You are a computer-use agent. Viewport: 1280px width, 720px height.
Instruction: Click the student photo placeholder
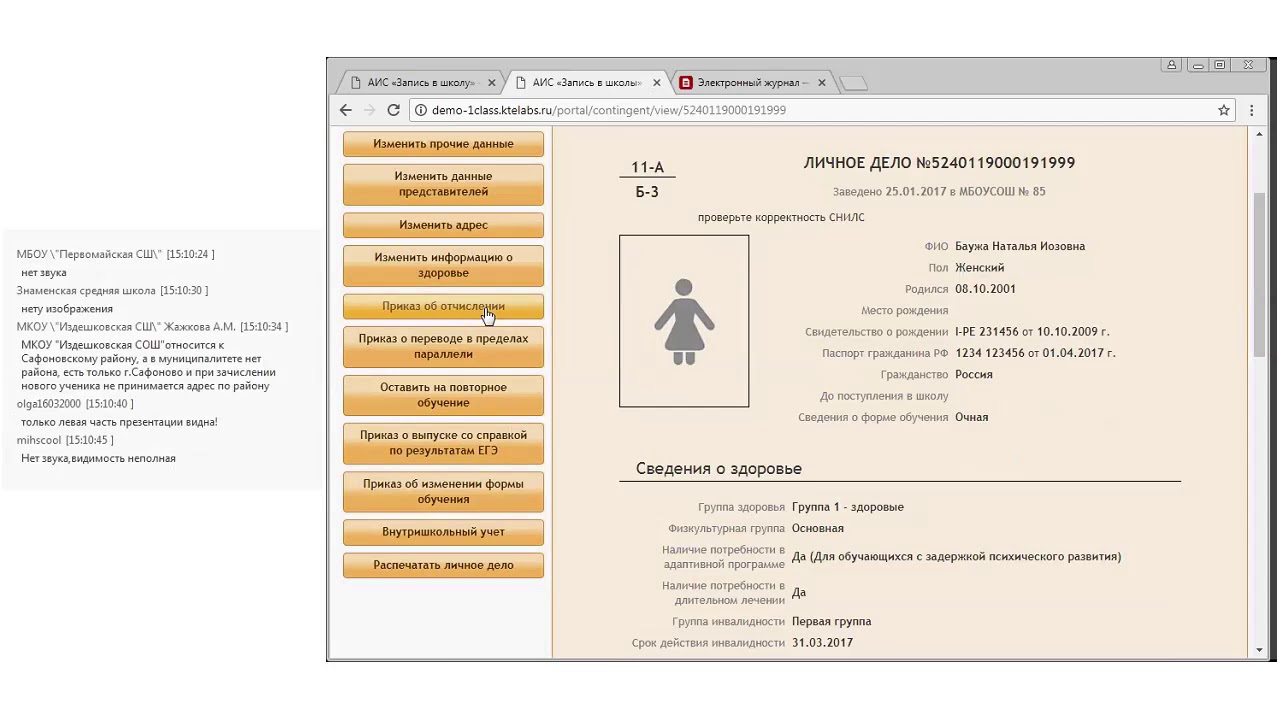[684, 321]
